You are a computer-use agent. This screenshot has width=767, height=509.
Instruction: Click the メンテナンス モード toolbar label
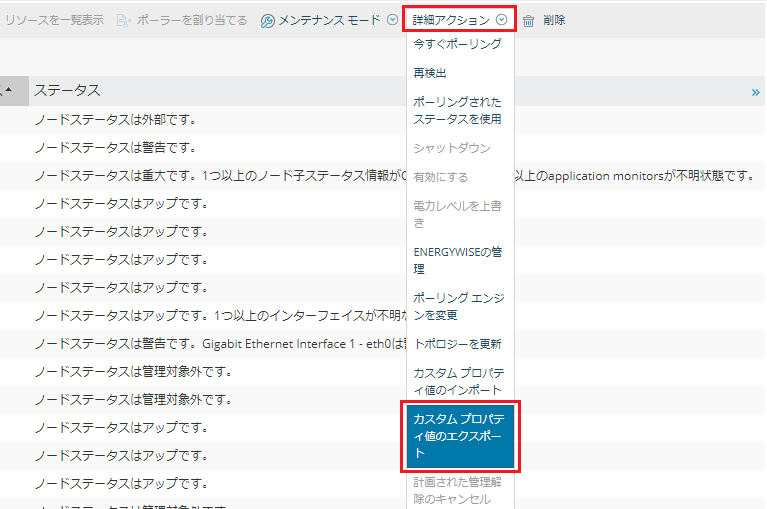click(329, 20)
